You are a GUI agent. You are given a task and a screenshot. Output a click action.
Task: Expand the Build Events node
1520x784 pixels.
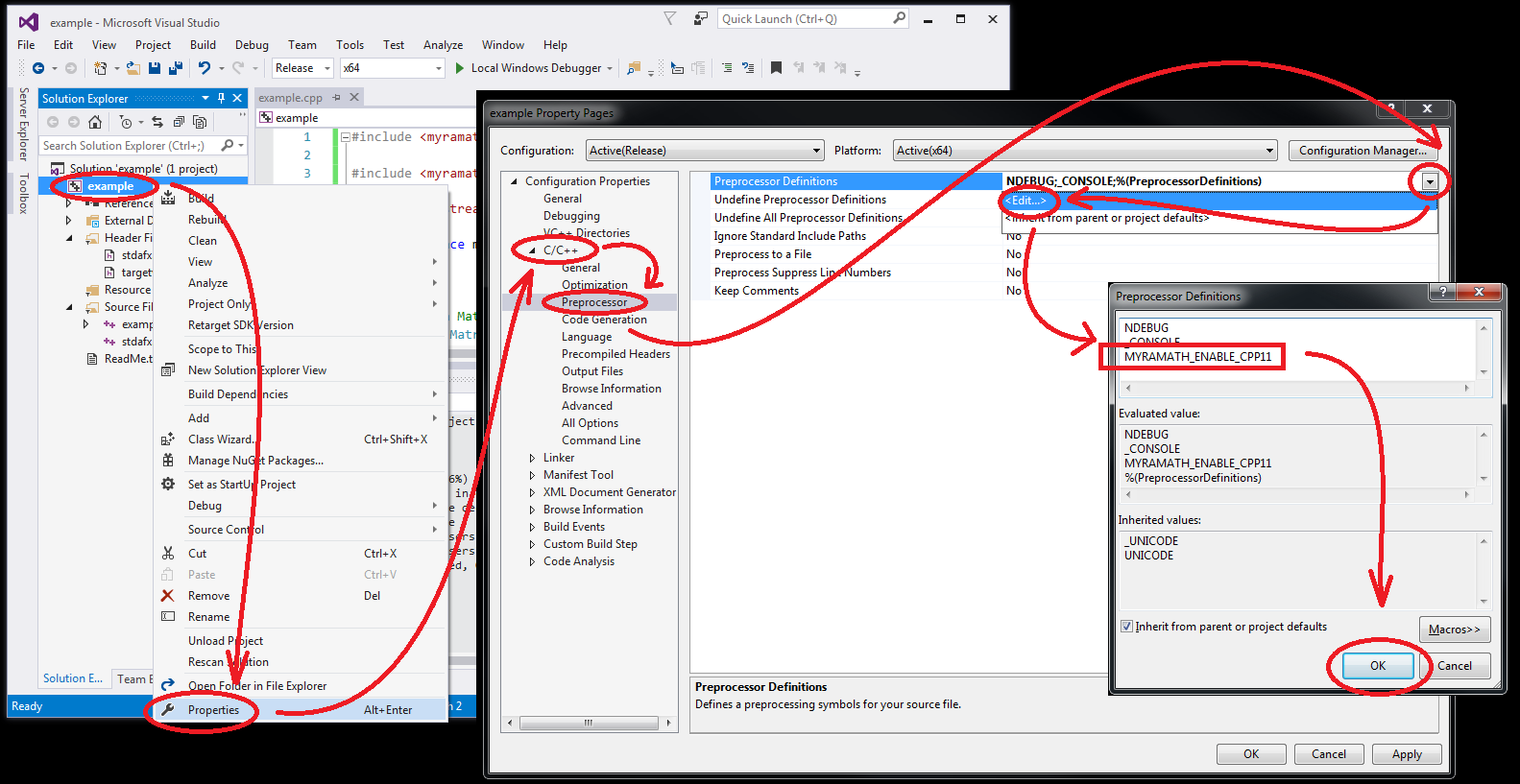[532, 527]
